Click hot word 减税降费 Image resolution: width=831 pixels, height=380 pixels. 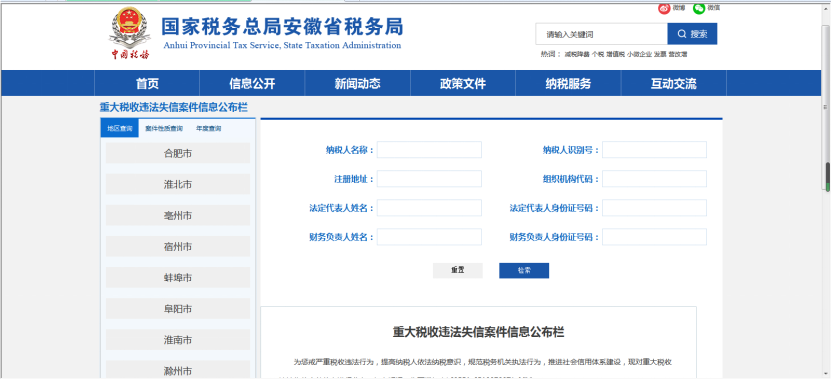coord(577,54)
